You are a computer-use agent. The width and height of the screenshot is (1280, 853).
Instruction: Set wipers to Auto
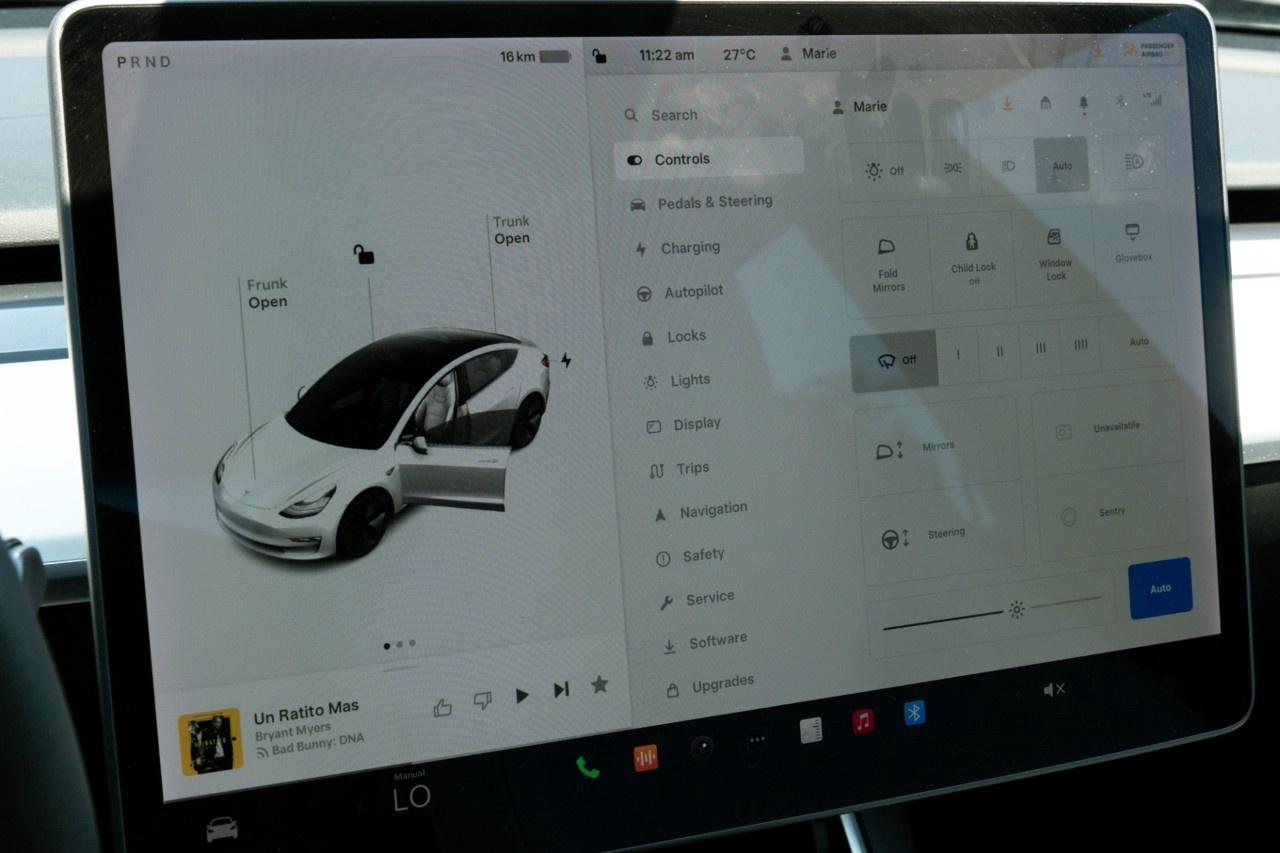coord(1138,341)
